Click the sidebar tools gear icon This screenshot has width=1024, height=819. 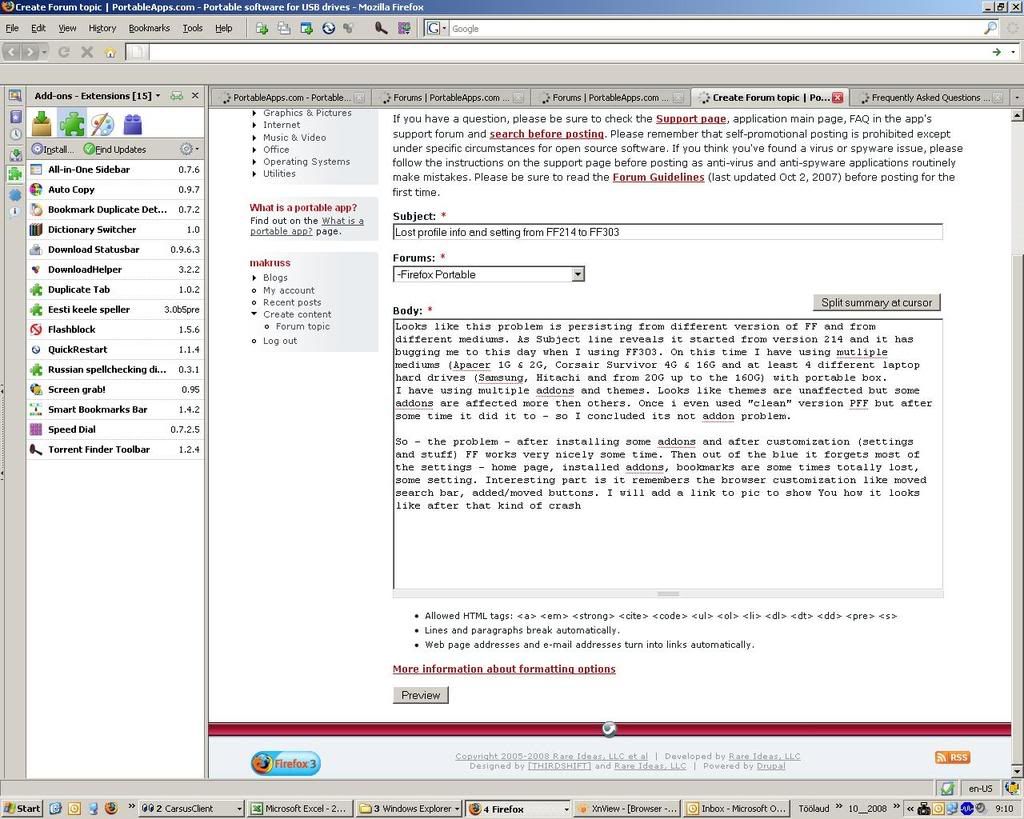click(x=187, y=149)
